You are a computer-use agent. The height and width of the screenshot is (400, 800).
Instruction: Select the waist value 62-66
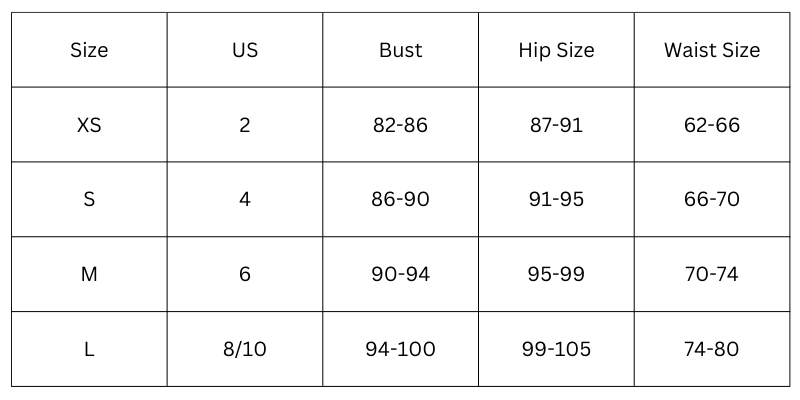712,125
